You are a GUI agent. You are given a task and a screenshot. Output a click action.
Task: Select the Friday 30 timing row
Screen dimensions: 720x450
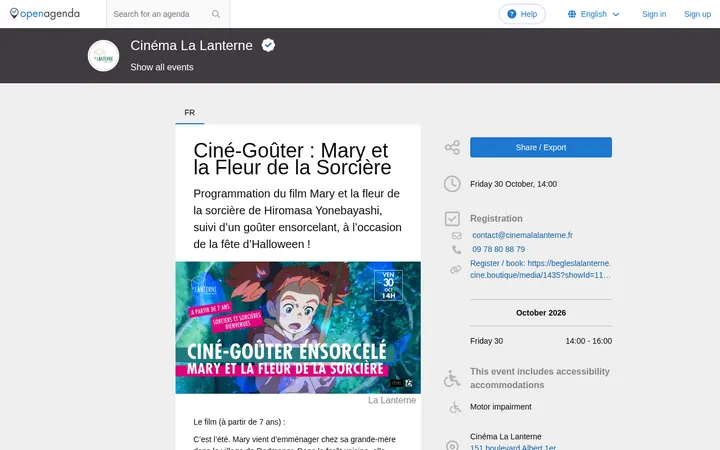tap(541, 341)
